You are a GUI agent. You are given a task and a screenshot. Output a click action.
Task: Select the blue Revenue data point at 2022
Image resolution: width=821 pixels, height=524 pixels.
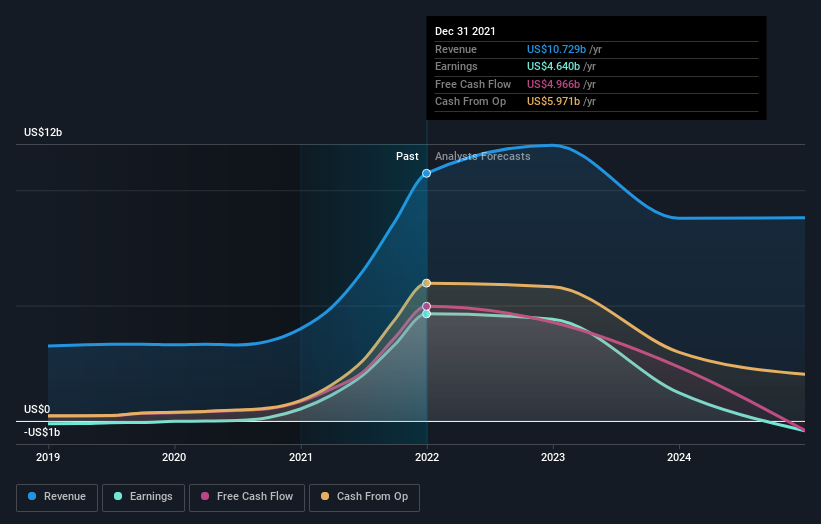coord(427,173)
